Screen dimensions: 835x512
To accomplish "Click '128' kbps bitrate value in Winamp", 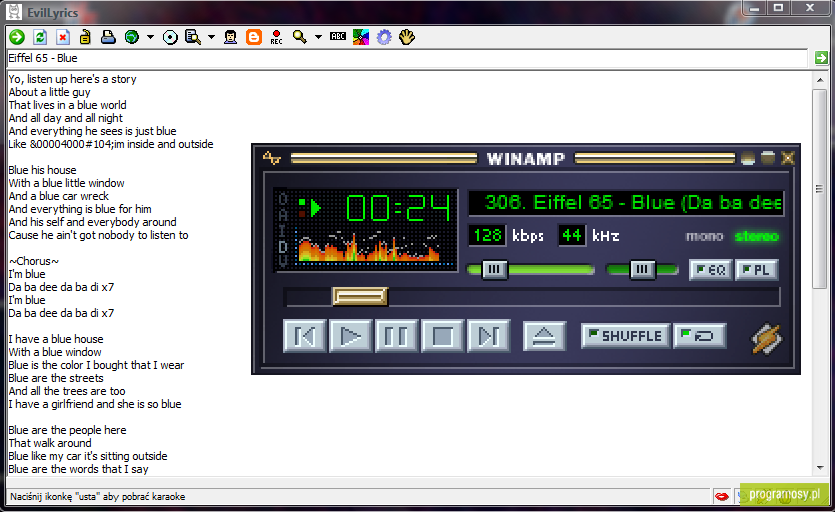I will tap(488, 235).
